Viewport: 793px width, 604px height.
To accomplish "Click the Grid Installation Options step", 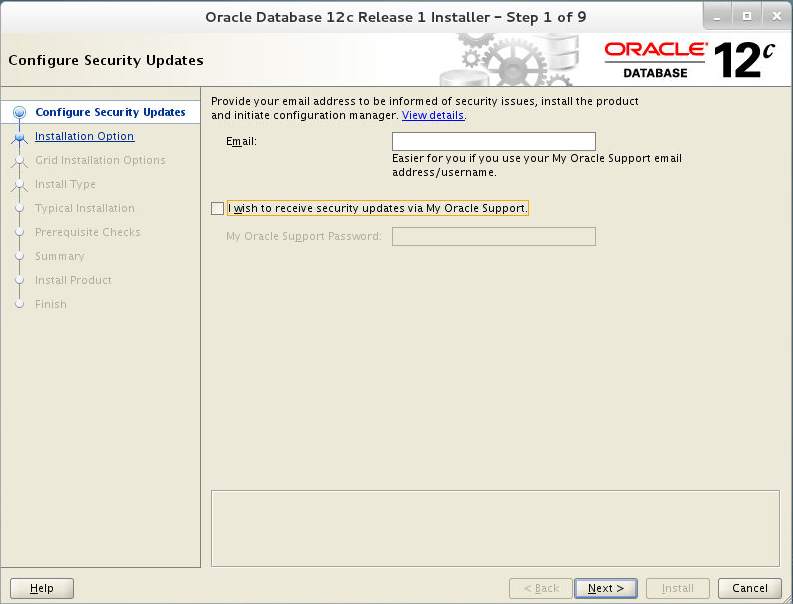I will pos(100,160).
